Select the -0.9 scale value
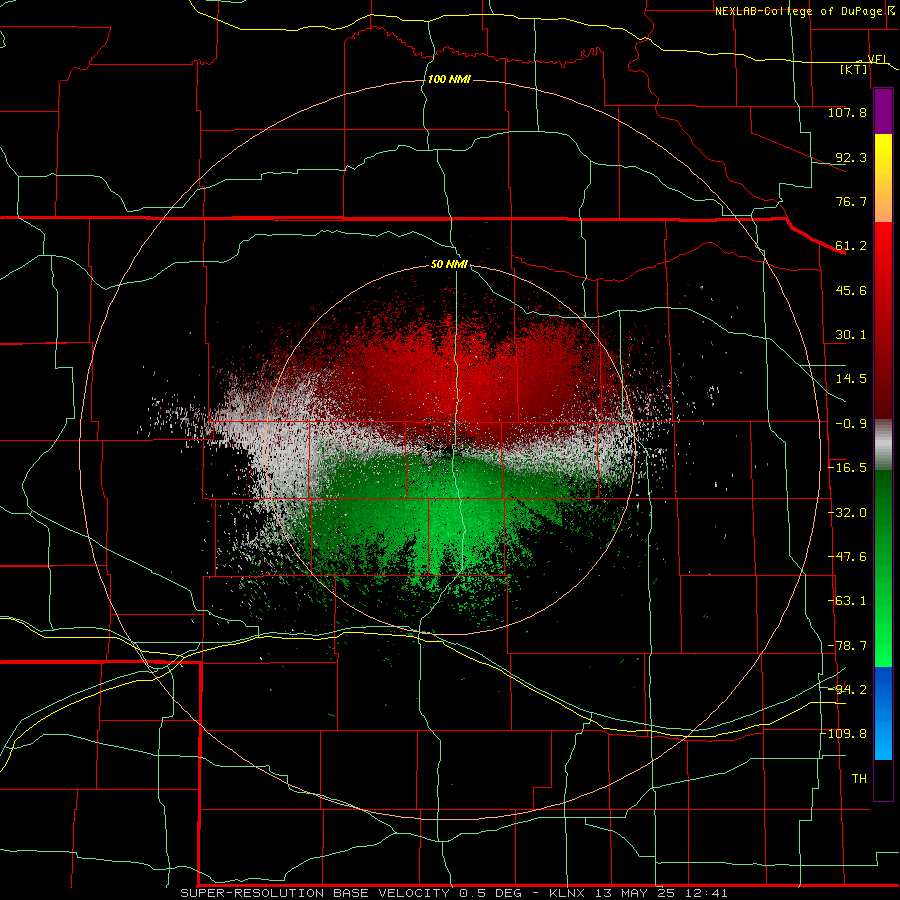This screenshot has height=900, width=900. pos(851,424)
